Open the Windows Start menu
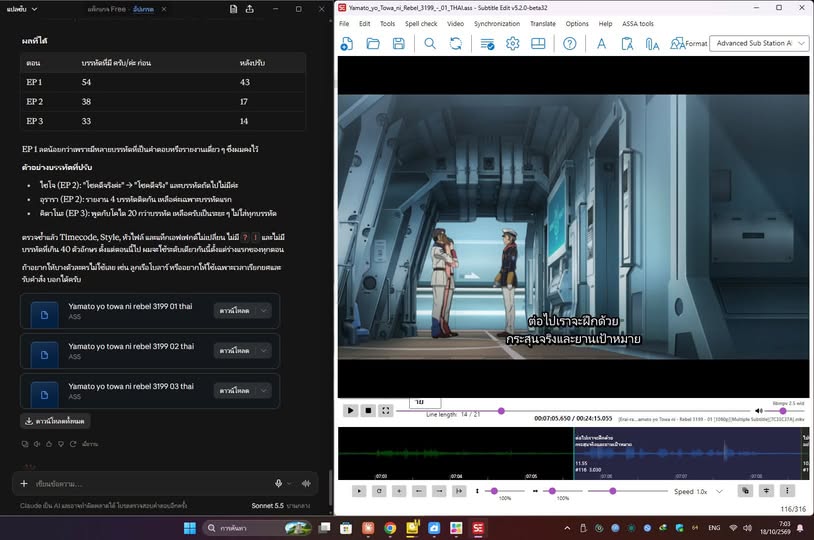 point(190,528)
